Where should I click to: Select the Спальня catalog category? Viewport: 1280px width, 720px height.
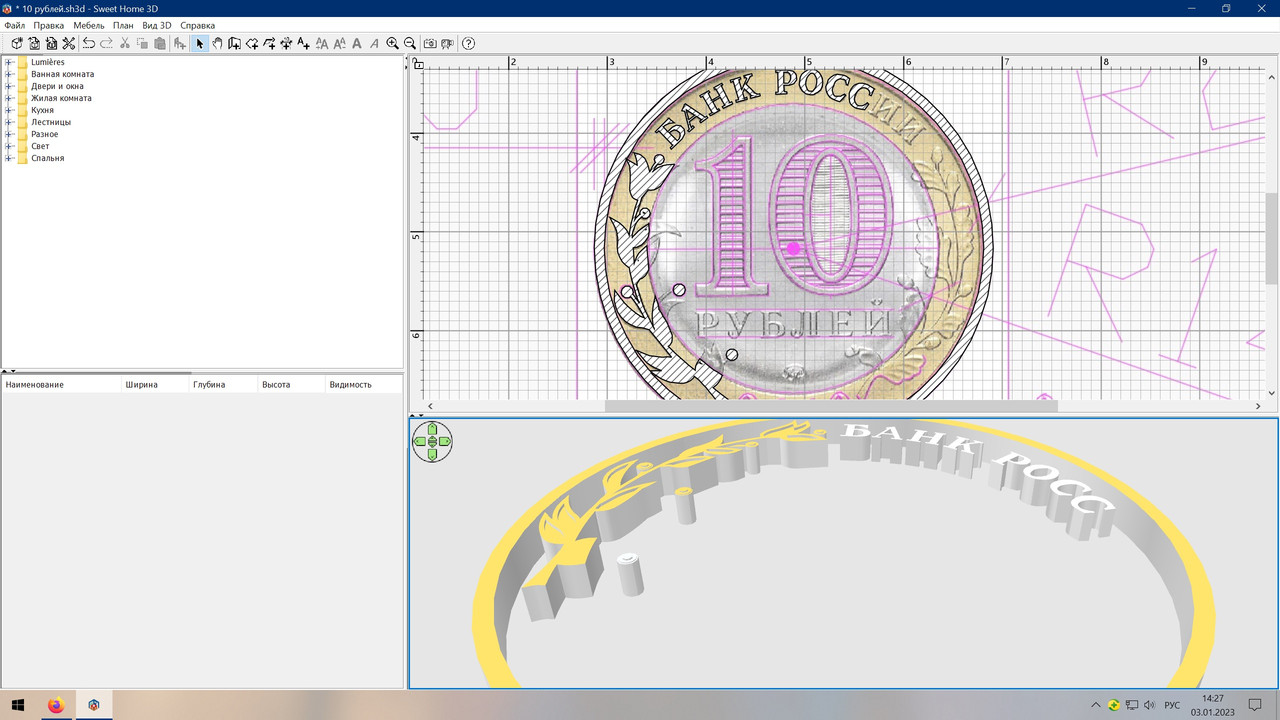pos(47,158)
